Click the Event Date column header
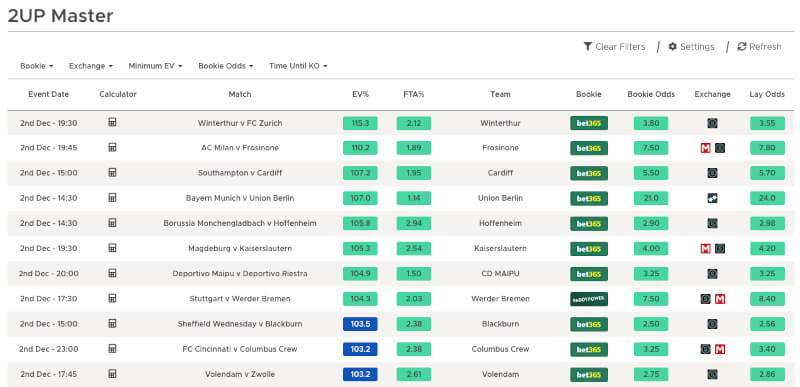 (48, 94)
